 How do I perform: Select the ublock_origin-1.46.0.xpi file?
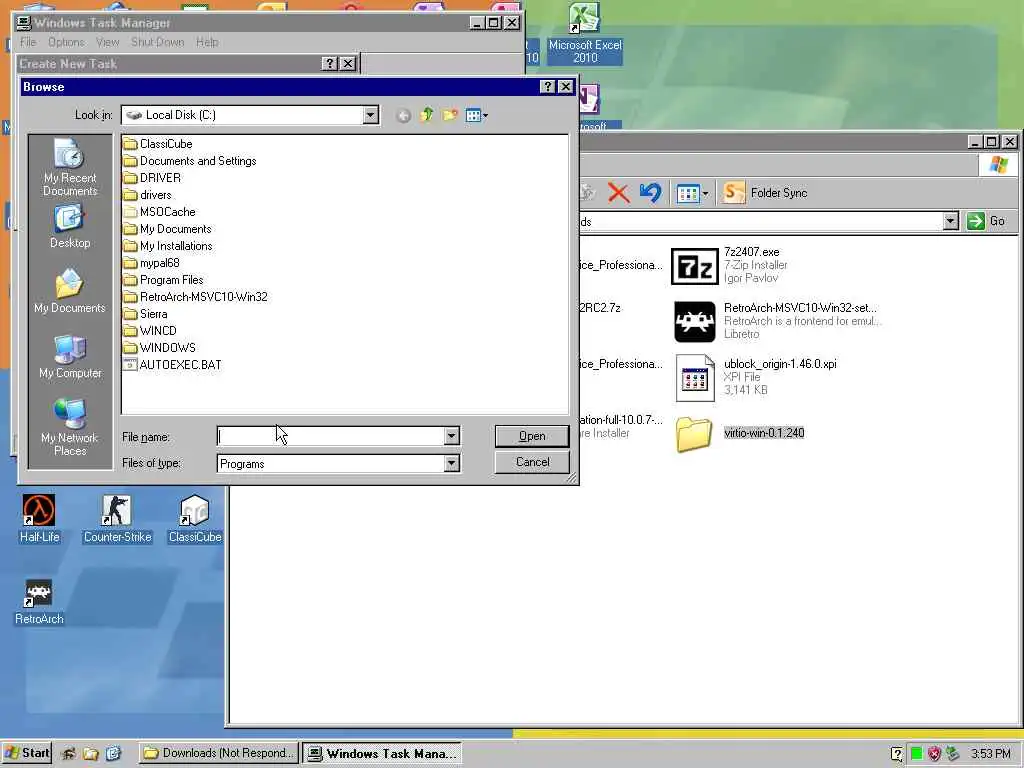pyautogui.click(x=756, y=378)
